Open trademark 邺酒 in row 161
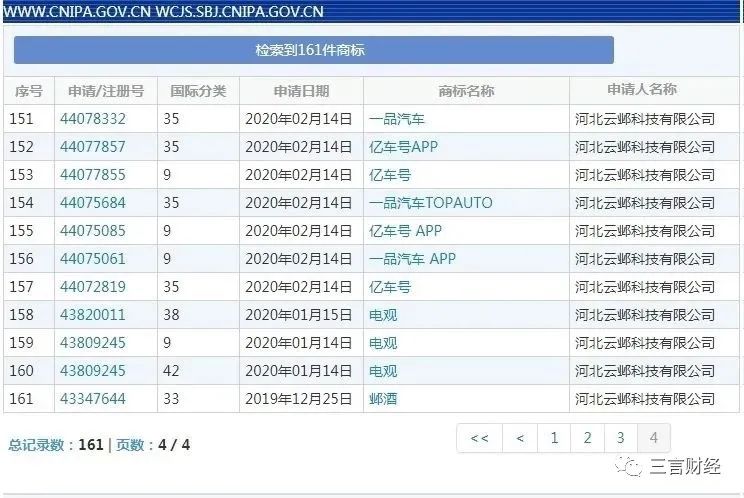 point(383,398)
